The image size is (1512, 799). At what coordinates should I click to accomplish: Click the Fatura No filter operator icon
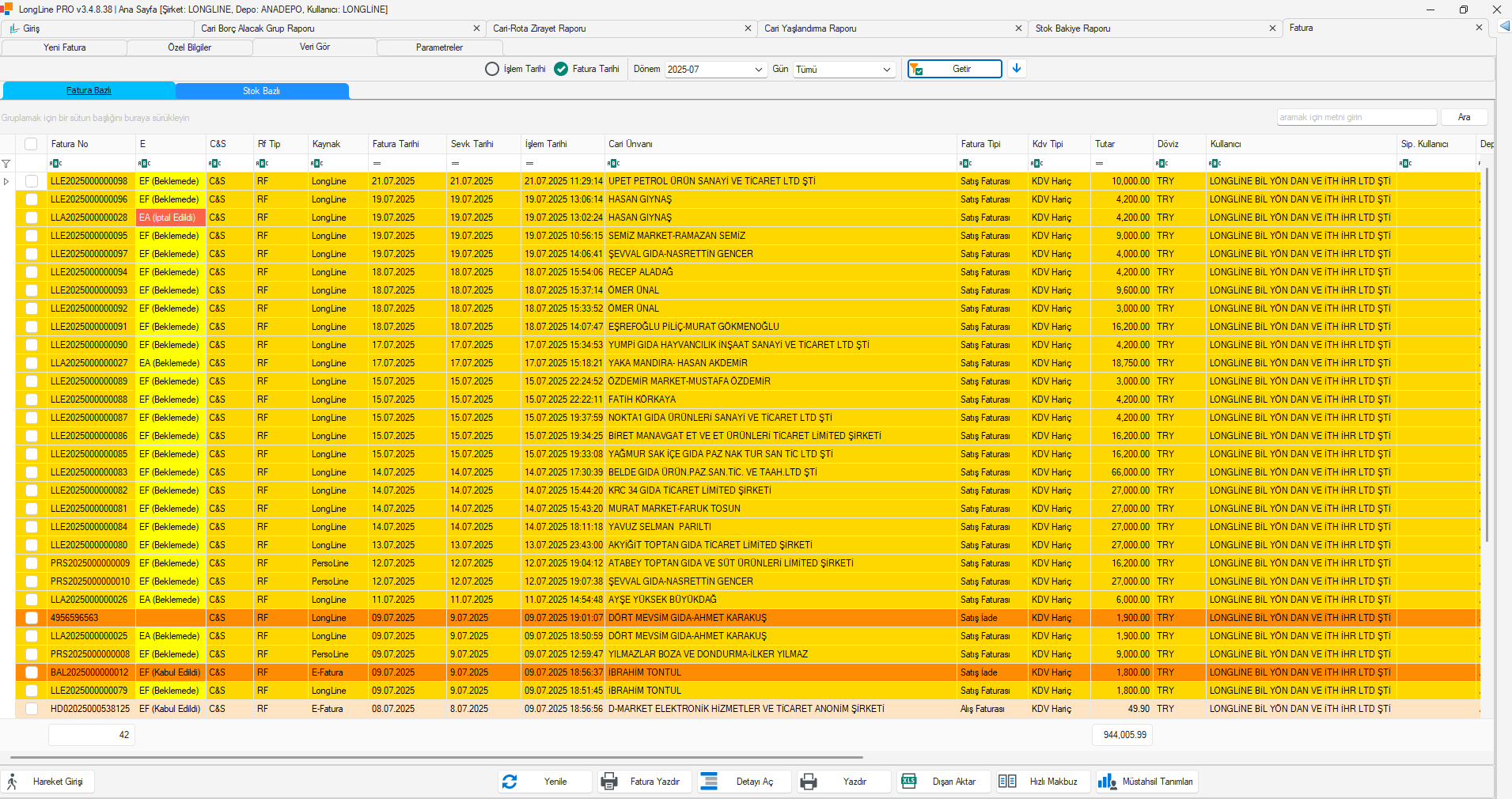[55, 163]
